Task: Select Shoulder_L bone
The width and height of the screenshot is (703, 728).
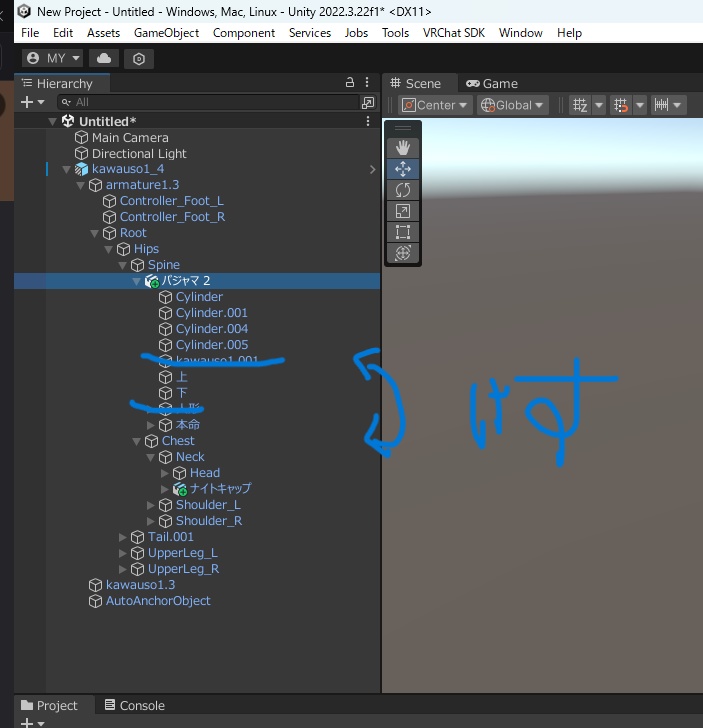Action: (x=208, y=505)
